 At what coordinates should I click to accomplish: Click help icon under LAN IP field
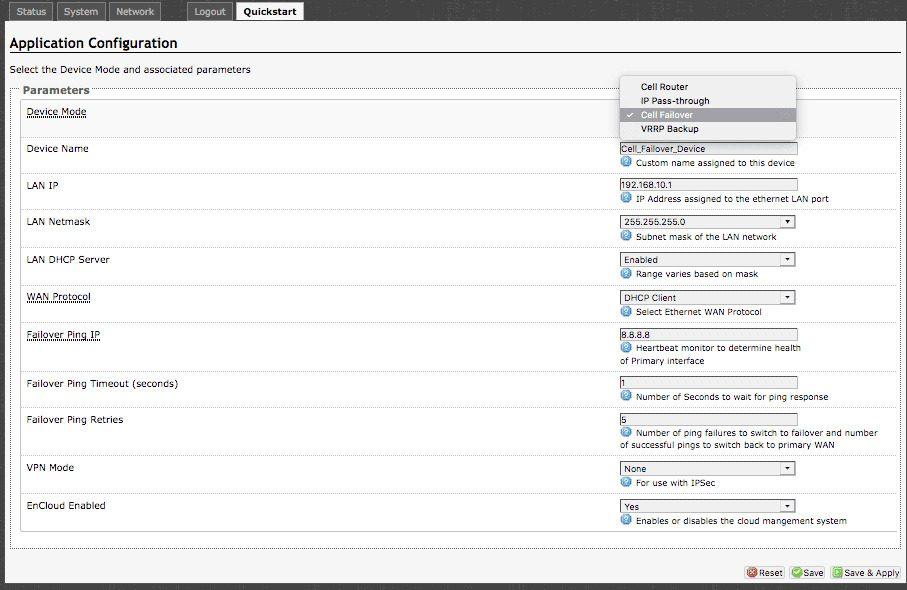pos(626,198)
